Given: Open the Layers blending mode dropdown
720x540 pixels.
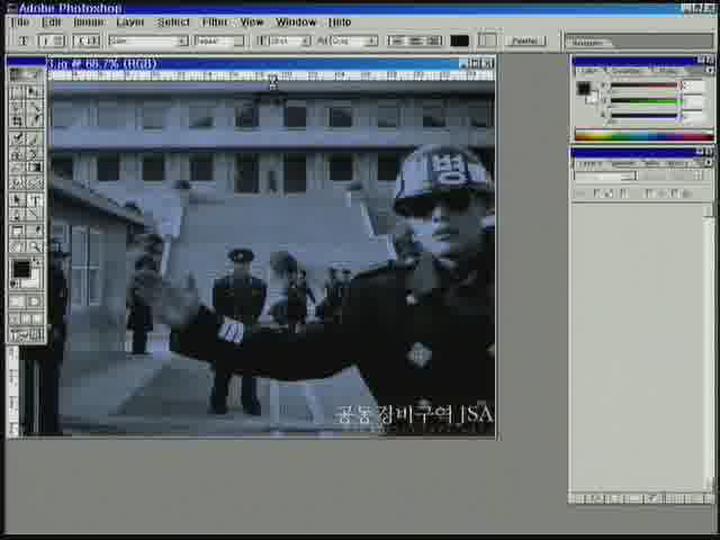Looking at the screenshot, I should click(x=605, y=176).
